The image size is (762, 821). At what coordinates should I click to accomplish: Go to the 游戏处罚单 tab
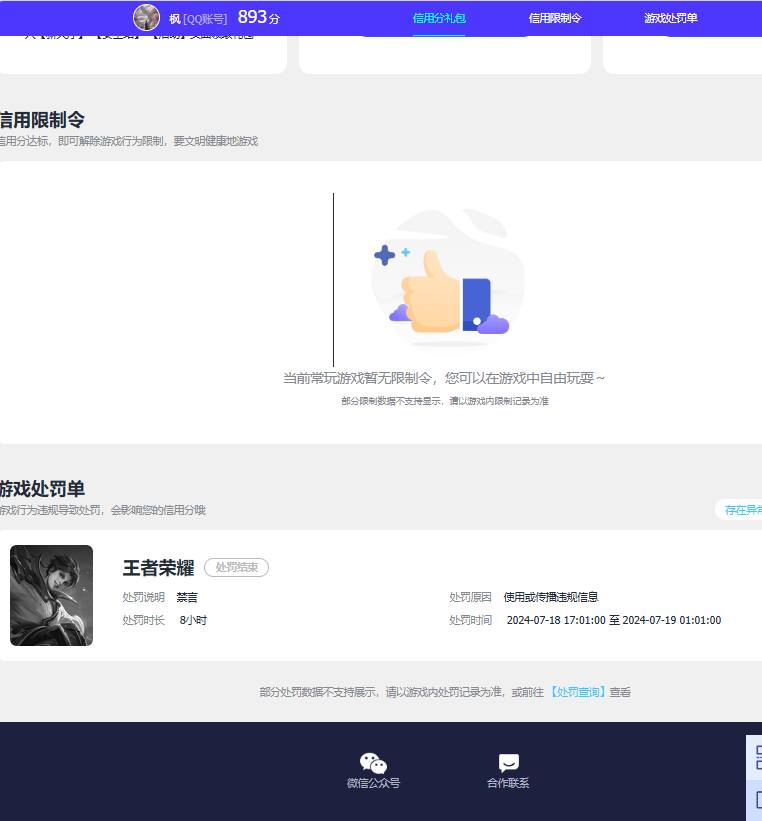670,18
